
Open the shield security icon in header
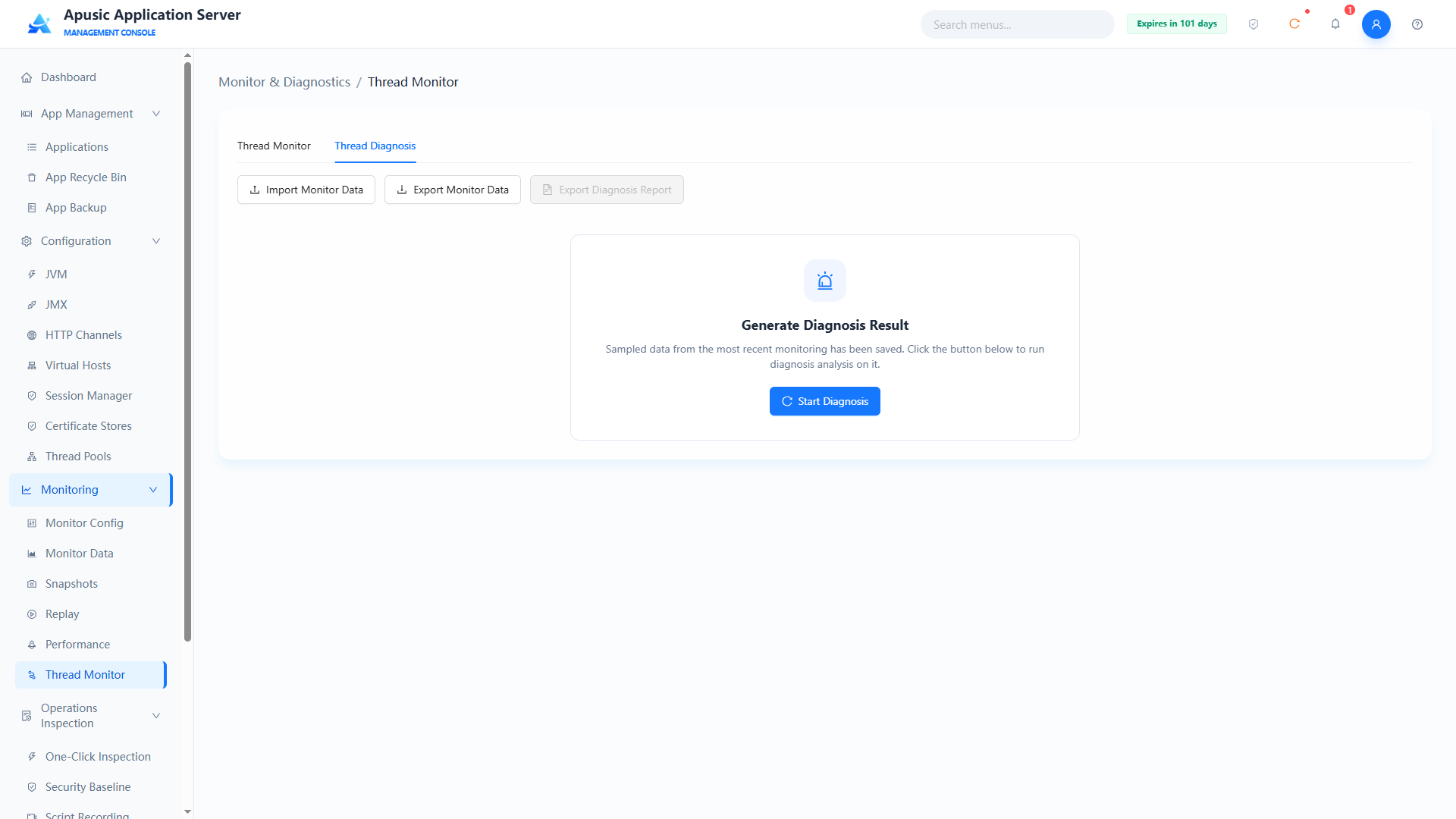1254,24
